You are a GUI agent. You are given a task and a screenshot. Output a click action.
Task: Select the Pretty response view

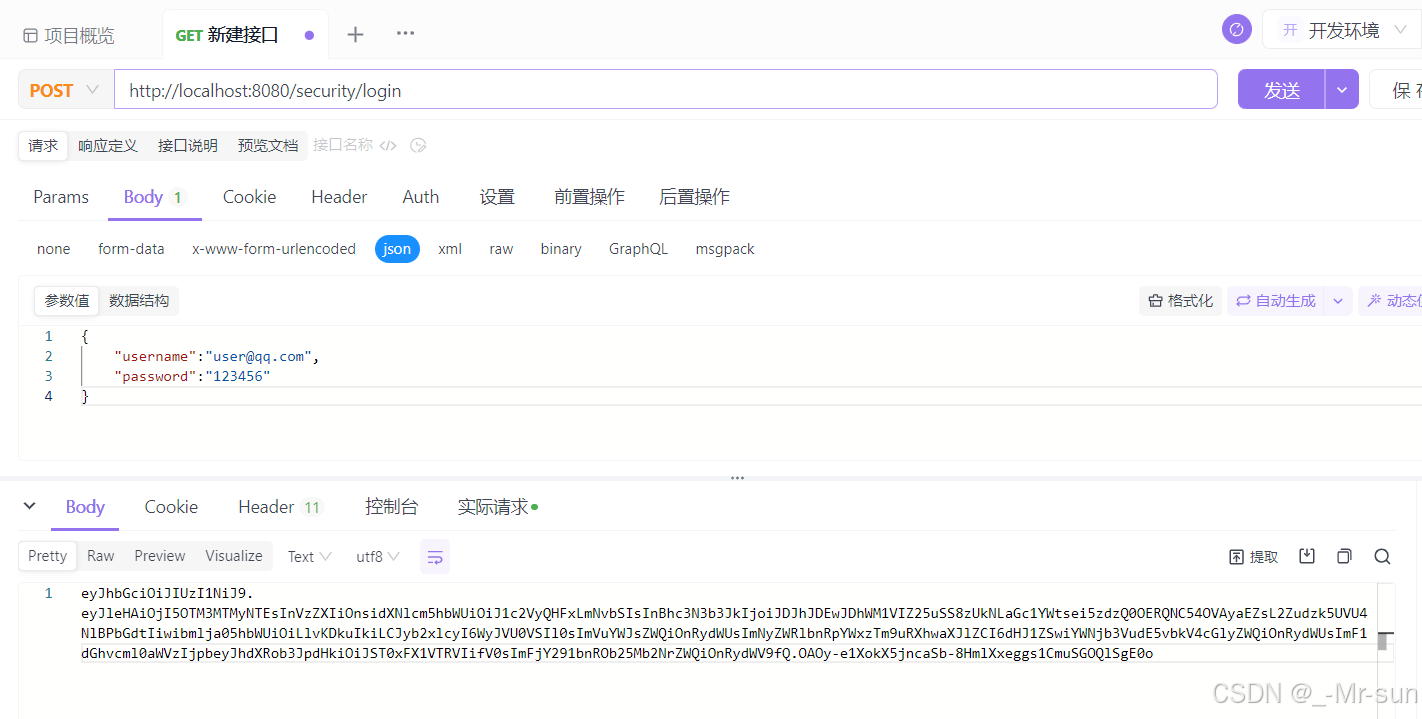tap(47, 556)
